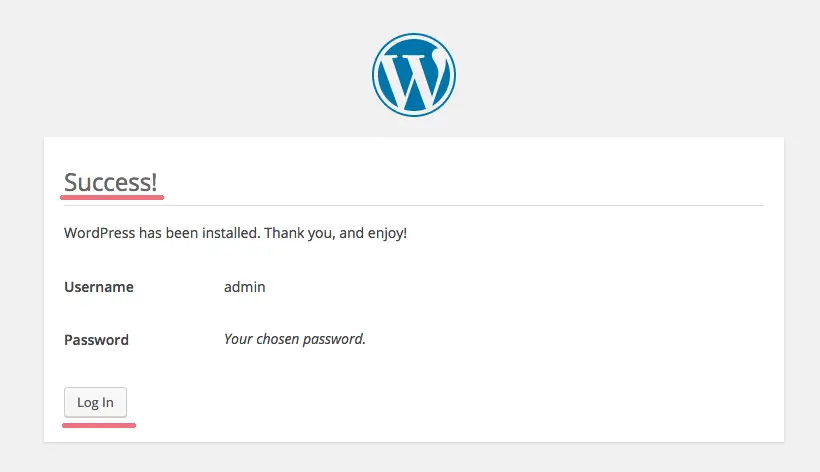Click the sentence 'WordPress has been installed.'
Image resolution: width=820 pixels, height=472 pixels.
point(162,233)
